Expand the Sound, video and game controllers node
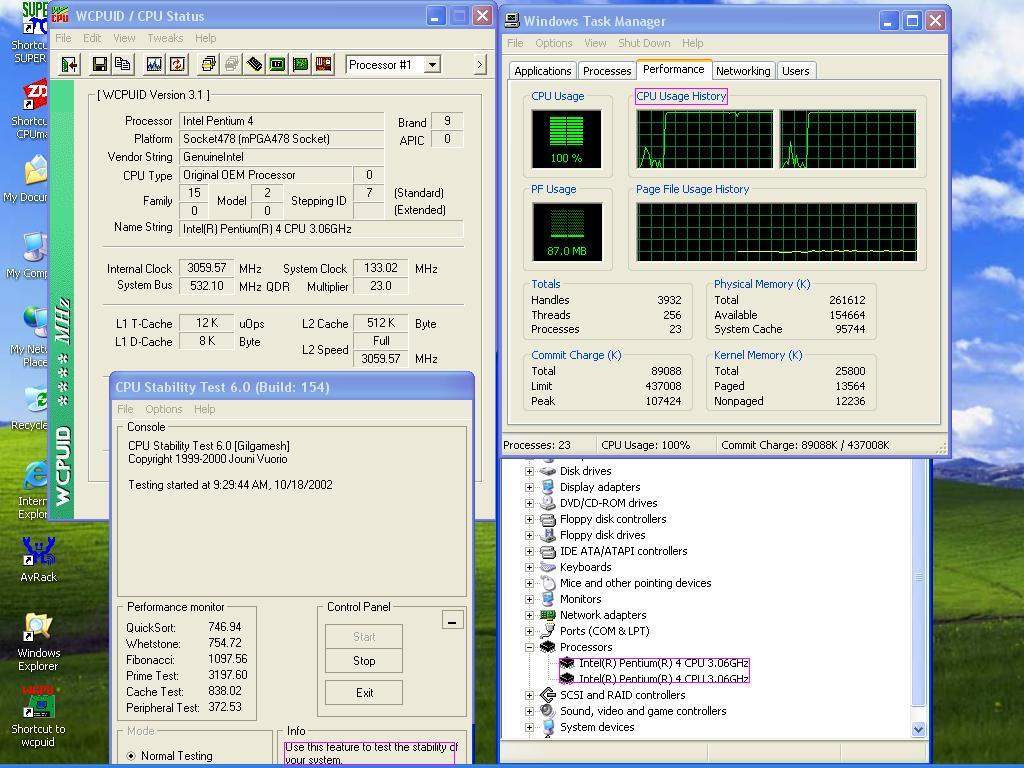Image resolution: width=1024 pixels, height=768 pixels. click(x=530, y=711)
